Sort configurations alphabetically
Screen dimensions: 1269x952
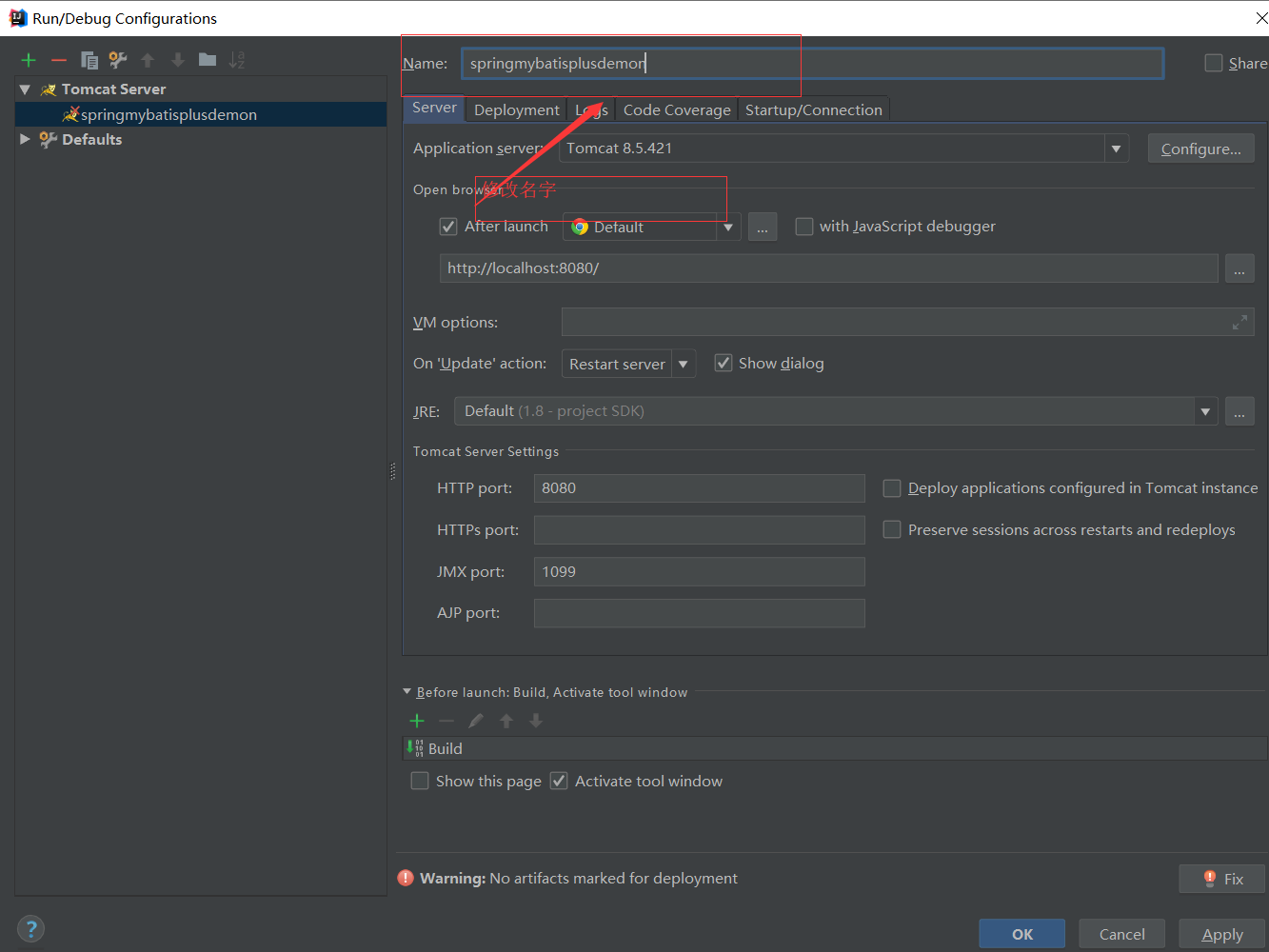(237, 60)
